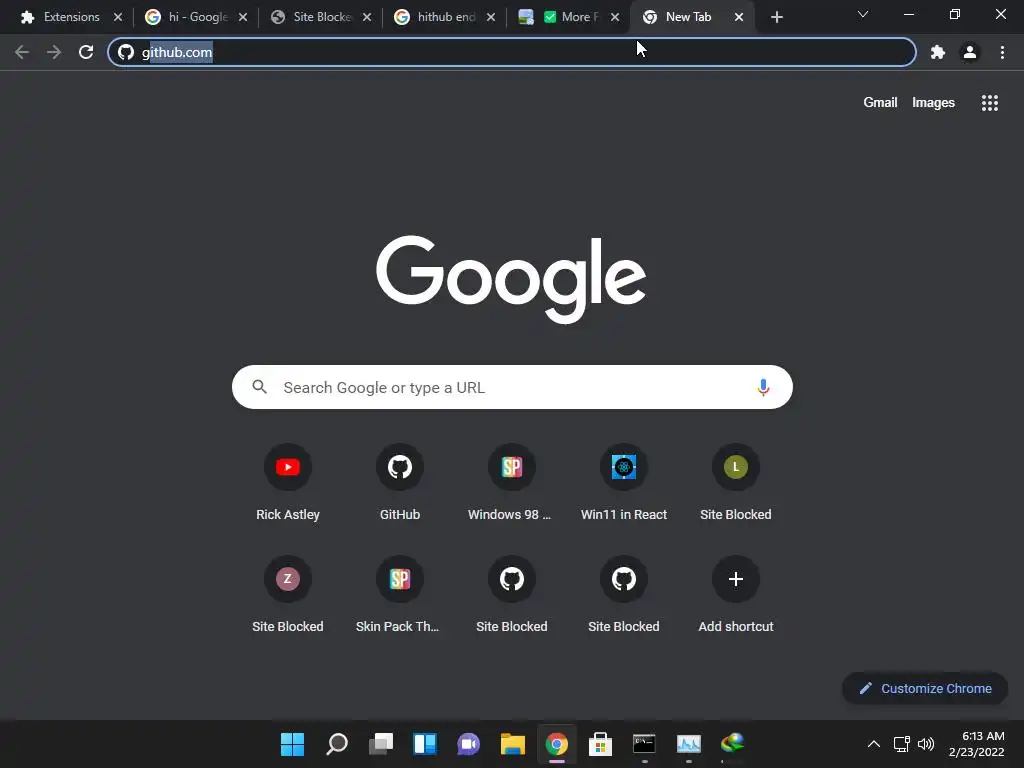This screenshot has width=1024, height=768.
Task: Open Site Blocked shortcut with L icon
Action: (735, 483)
